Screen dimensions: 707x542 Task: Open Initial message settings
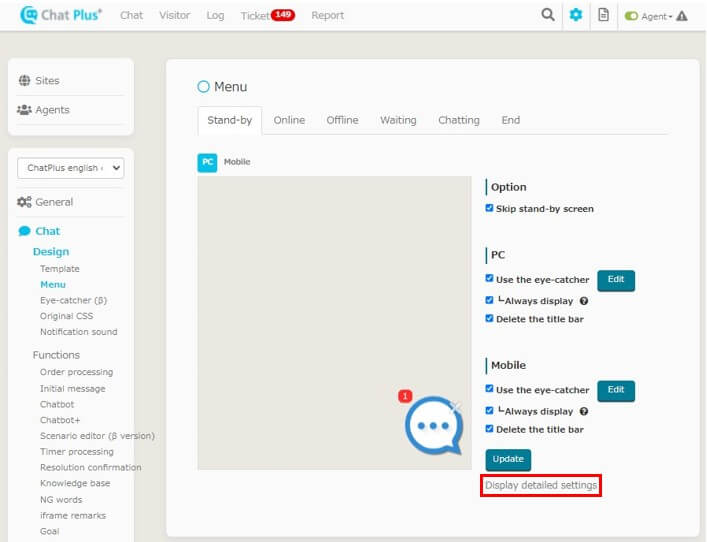[72, 389]
